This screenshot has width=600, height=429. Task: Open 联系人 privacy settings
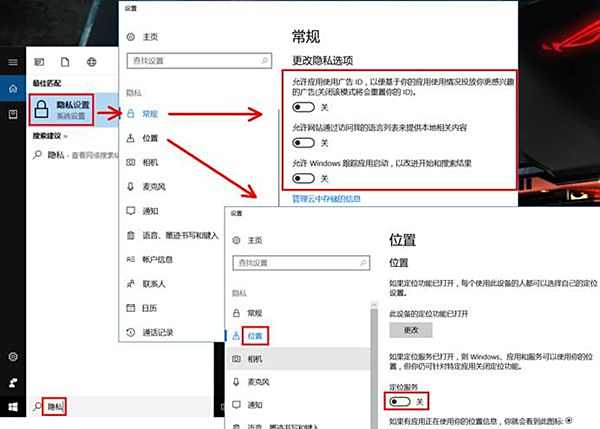coord(153,284)
